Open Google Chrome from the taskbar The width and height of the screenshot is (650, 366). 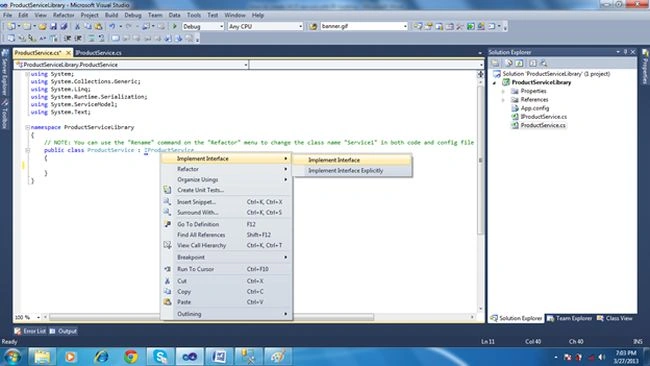point(131,356)
